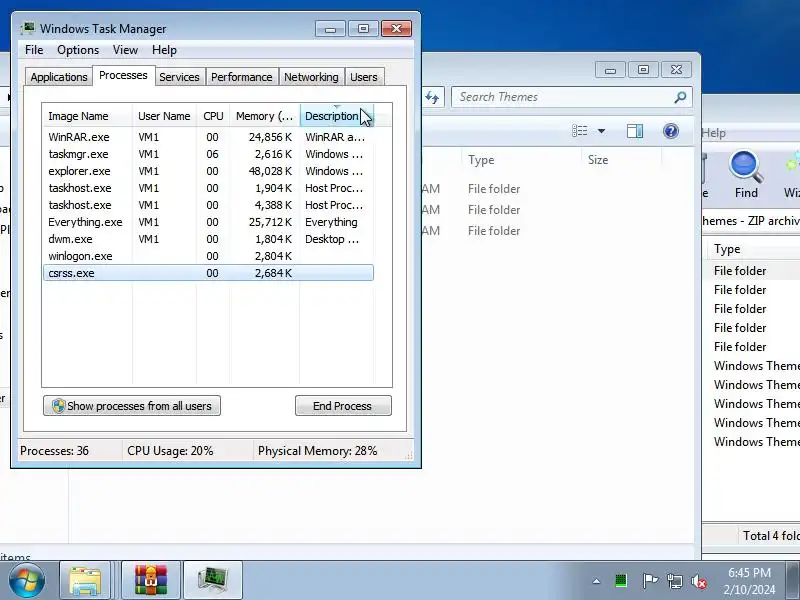Image resolution: width=800 pixels, height=600 pixels.
Task: Open the Explorer window Help icon
Action: pyautogui.click(x=671, y=131)
